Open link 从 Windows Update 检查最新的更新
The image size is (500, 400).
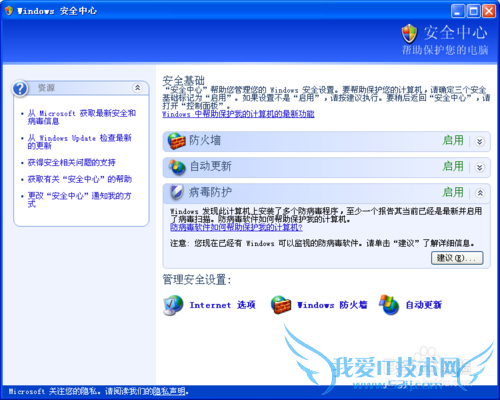pyautogui.click(x=80, y=142)
